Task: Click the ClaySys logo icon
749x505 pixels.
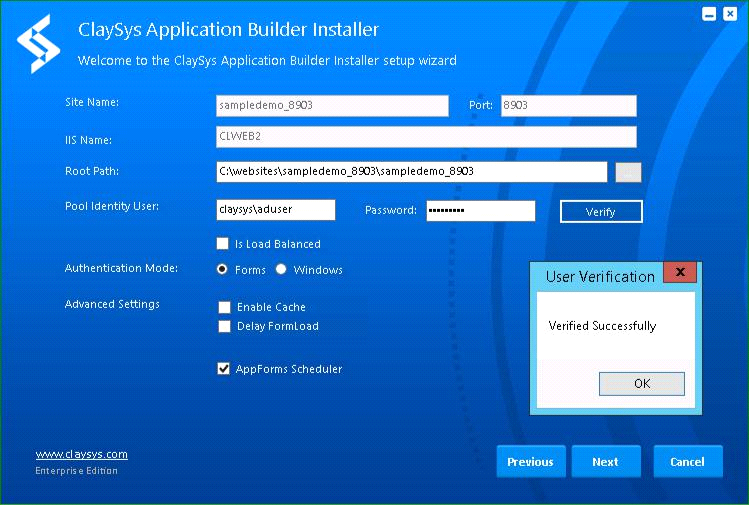Action: click(x=38, y=44)
